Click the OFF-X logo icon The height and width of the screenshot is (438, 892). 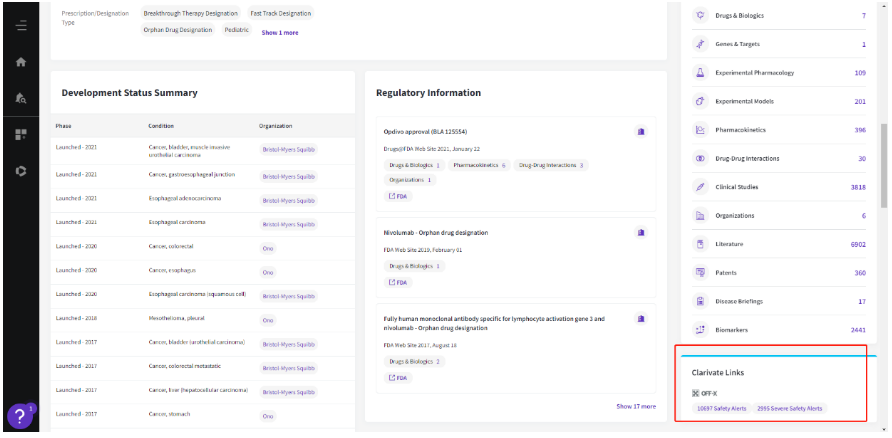click(695, 393)
